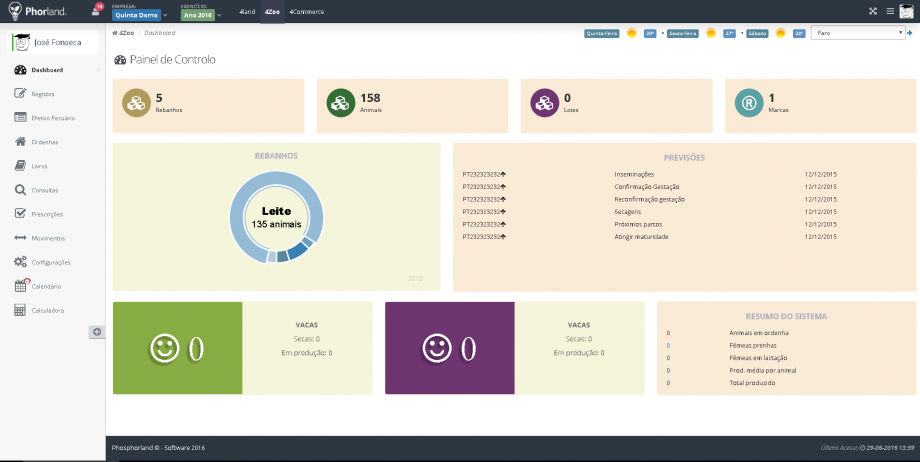The height and width of the screenshot is (462, 920).
Task: Open notifications icon with red badge
Action: point(97,9)
